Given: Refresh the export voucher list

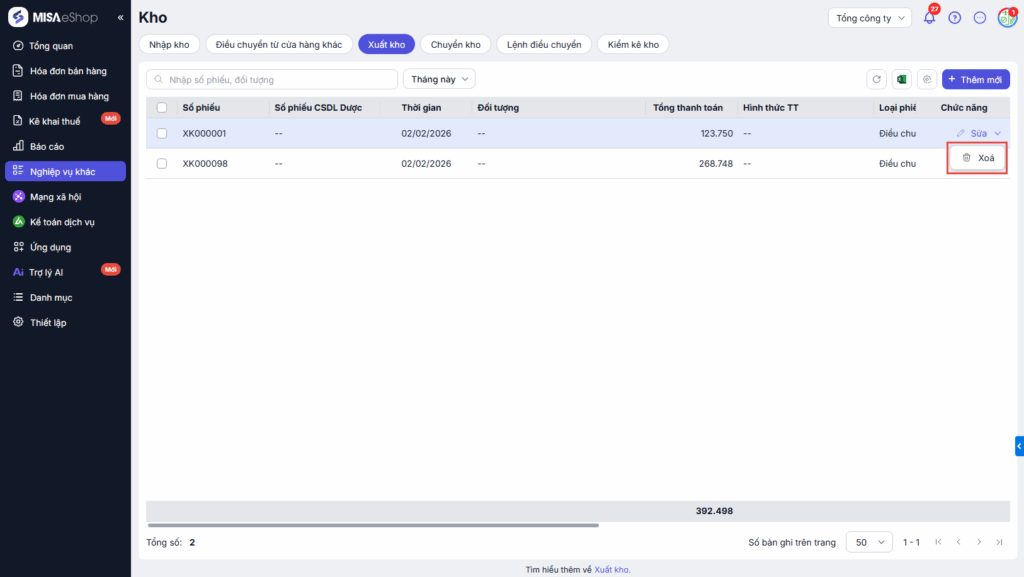Looking at the screenshot, I should (877, 79).
